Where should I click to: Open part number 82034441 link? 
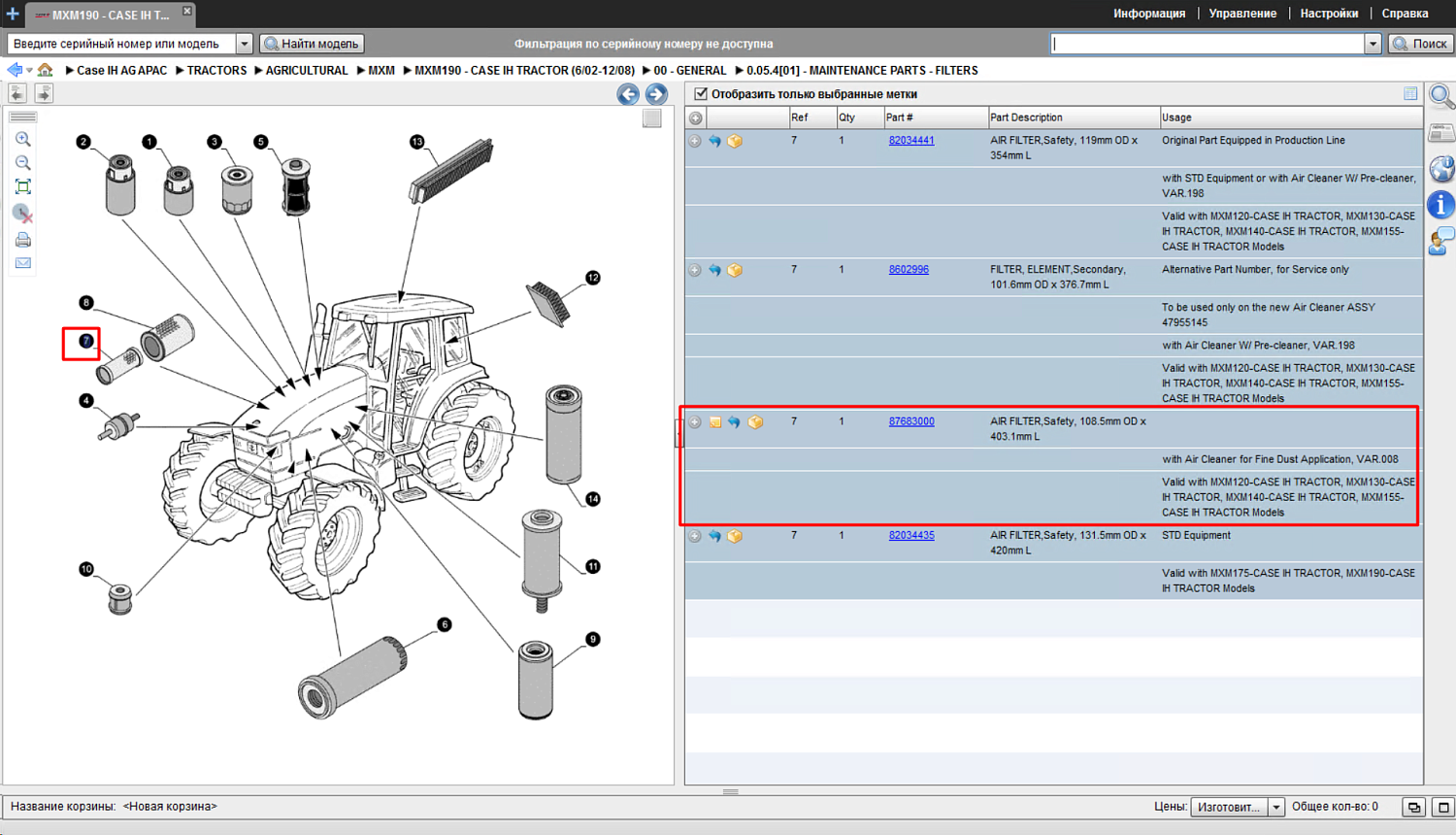[x=911, y=141]
